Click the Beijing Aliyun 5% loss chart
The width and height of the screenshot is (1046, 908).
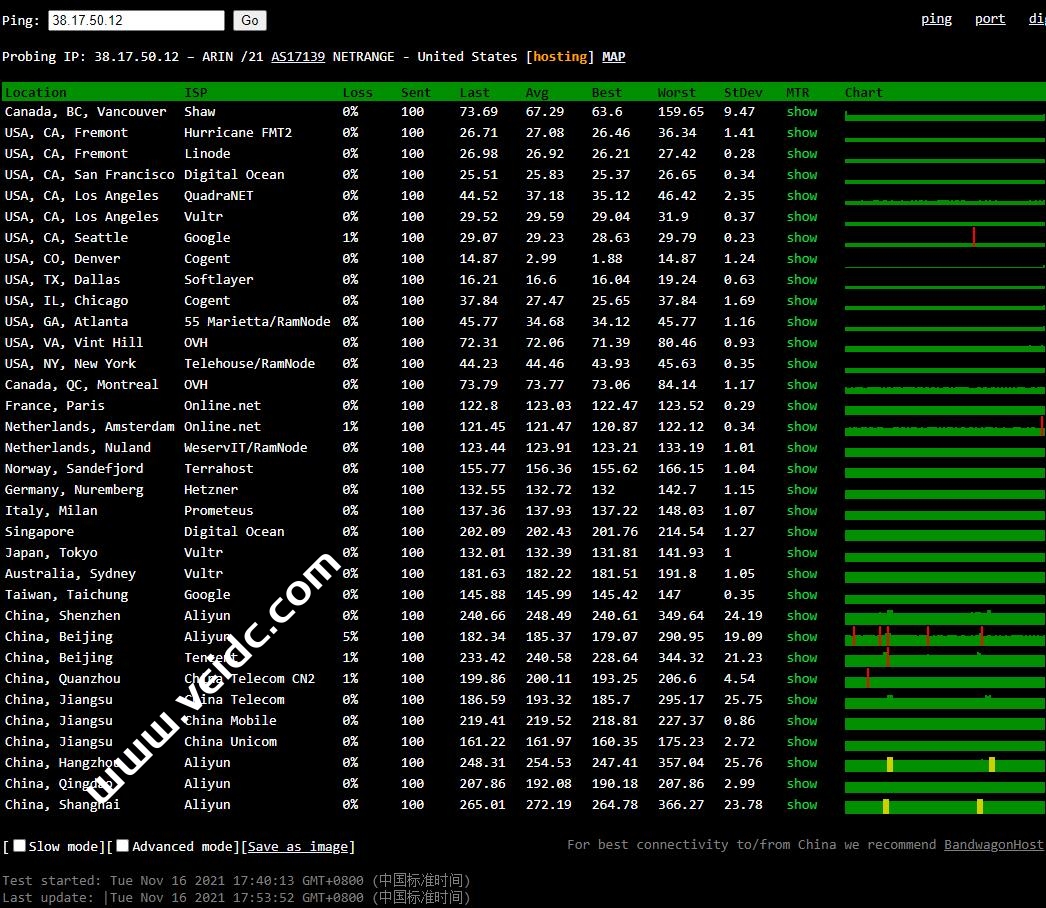943,637
